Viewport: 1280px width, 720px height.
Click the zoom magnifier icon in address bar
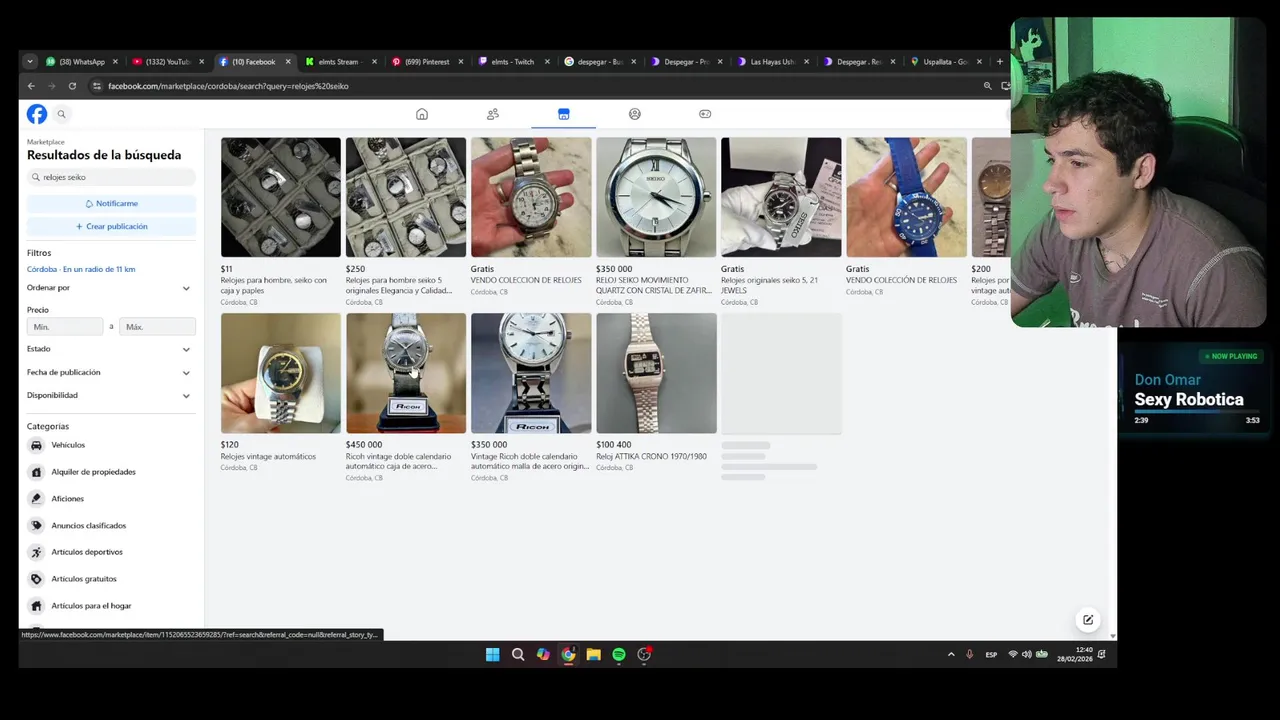[988, 86]
